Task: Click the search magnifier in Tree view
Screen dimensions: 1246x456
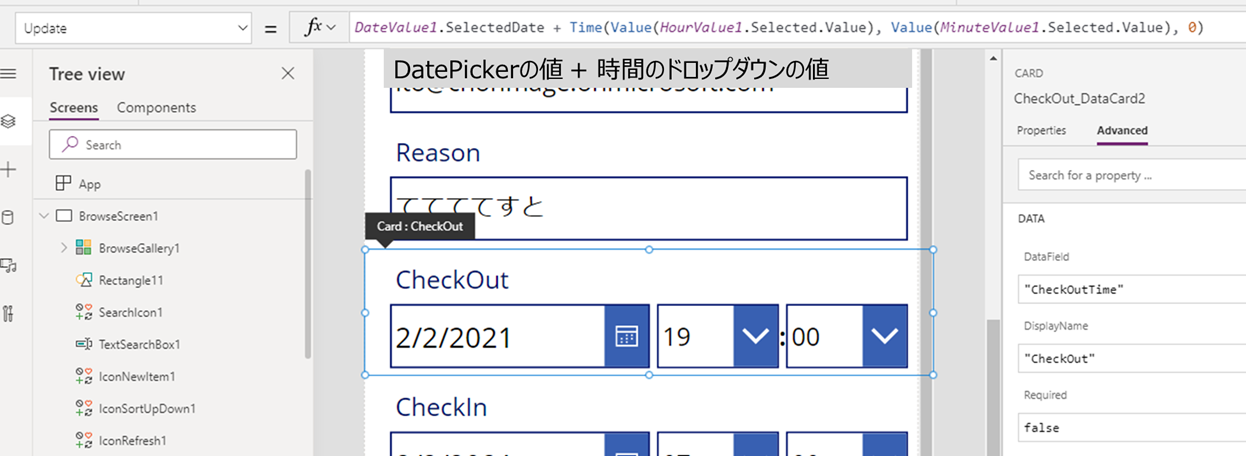Action: tap(70, 145)
